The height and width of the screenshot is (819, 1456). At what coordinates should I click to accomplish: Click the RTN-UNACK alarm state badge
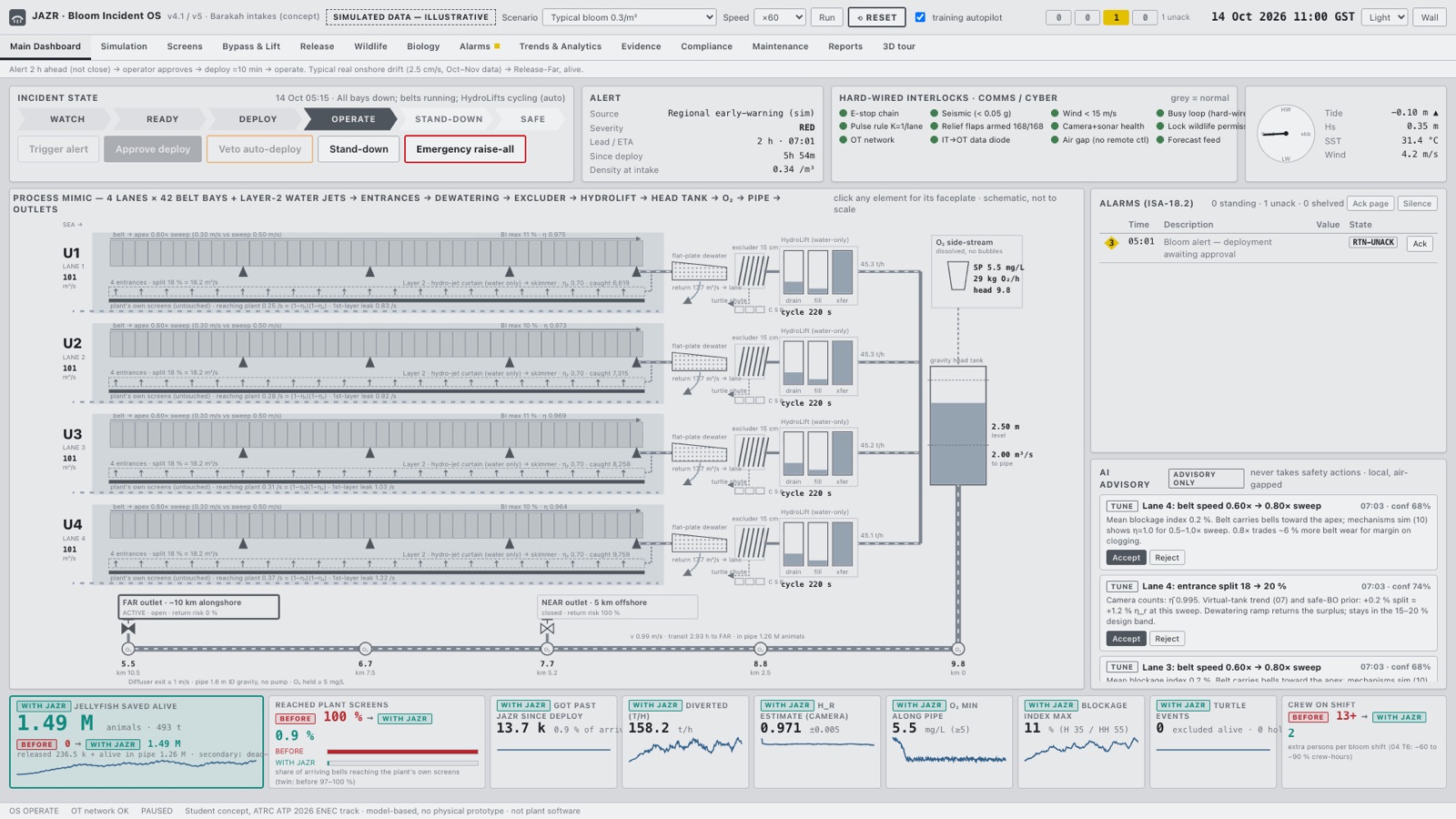(x=1372, y=243)
